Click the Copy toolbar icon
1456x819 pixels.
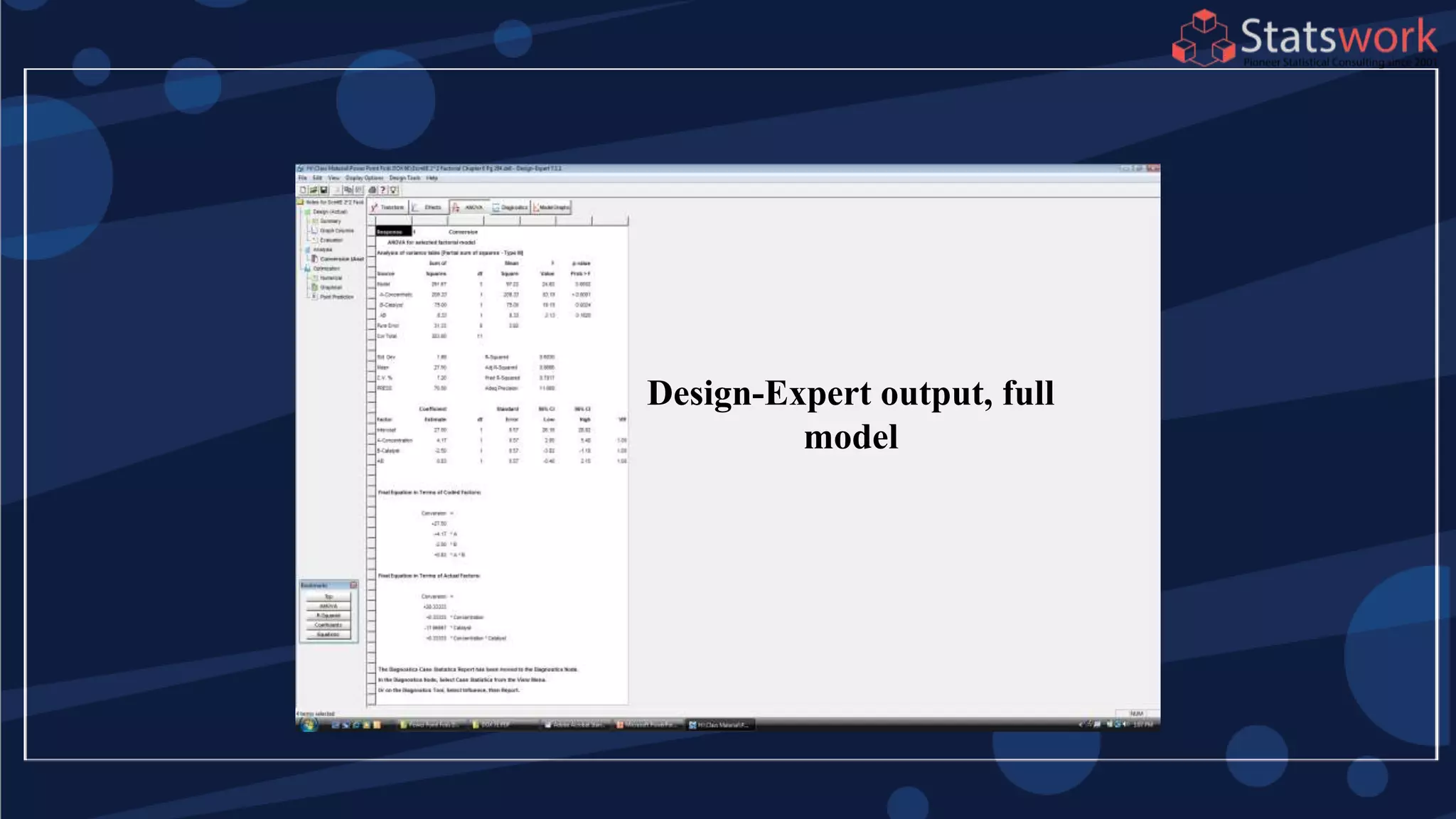coord(348,191)
